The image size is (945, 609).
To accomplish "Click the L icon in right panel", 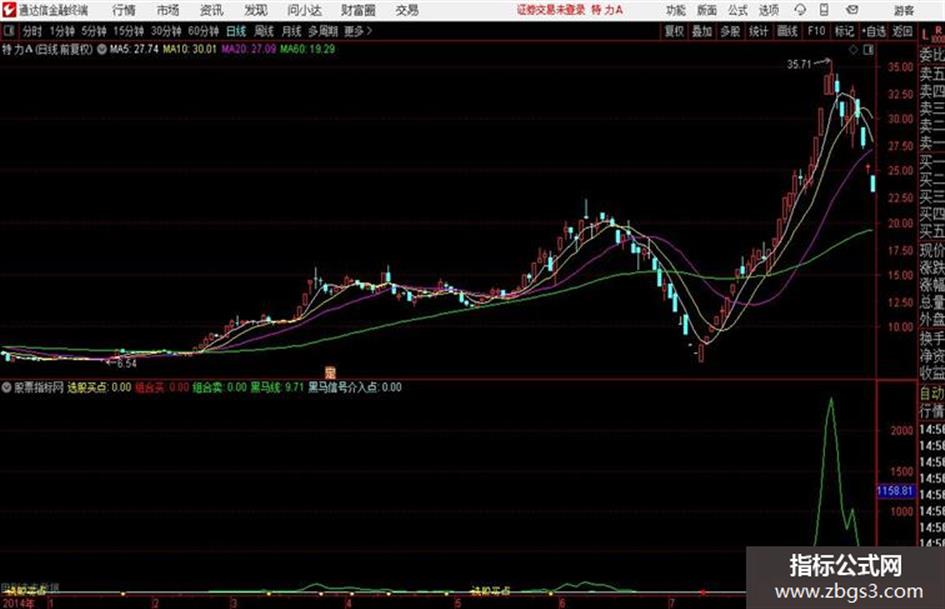I will (x=925, y=36).
